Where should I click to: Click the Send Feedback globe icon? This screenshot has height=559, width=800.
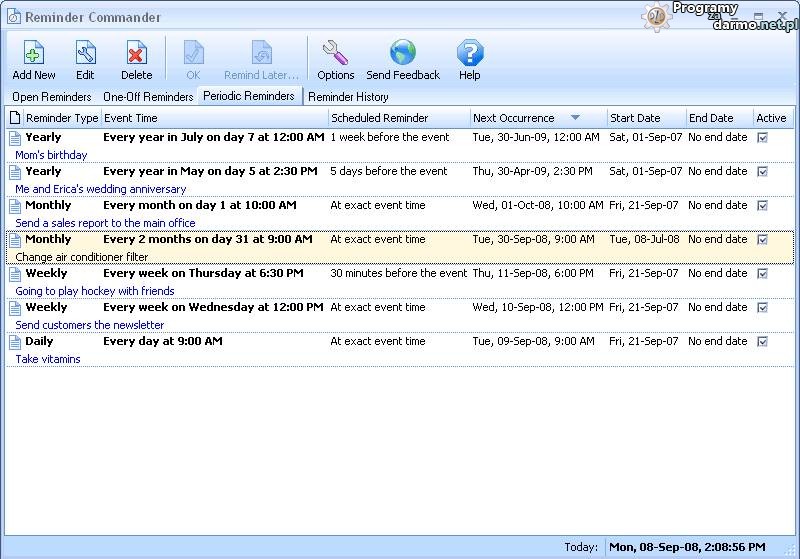point(403,54)
